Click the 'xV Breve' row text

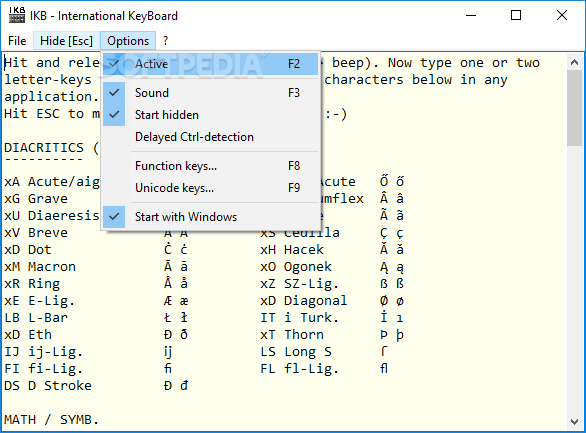[36, 233]
